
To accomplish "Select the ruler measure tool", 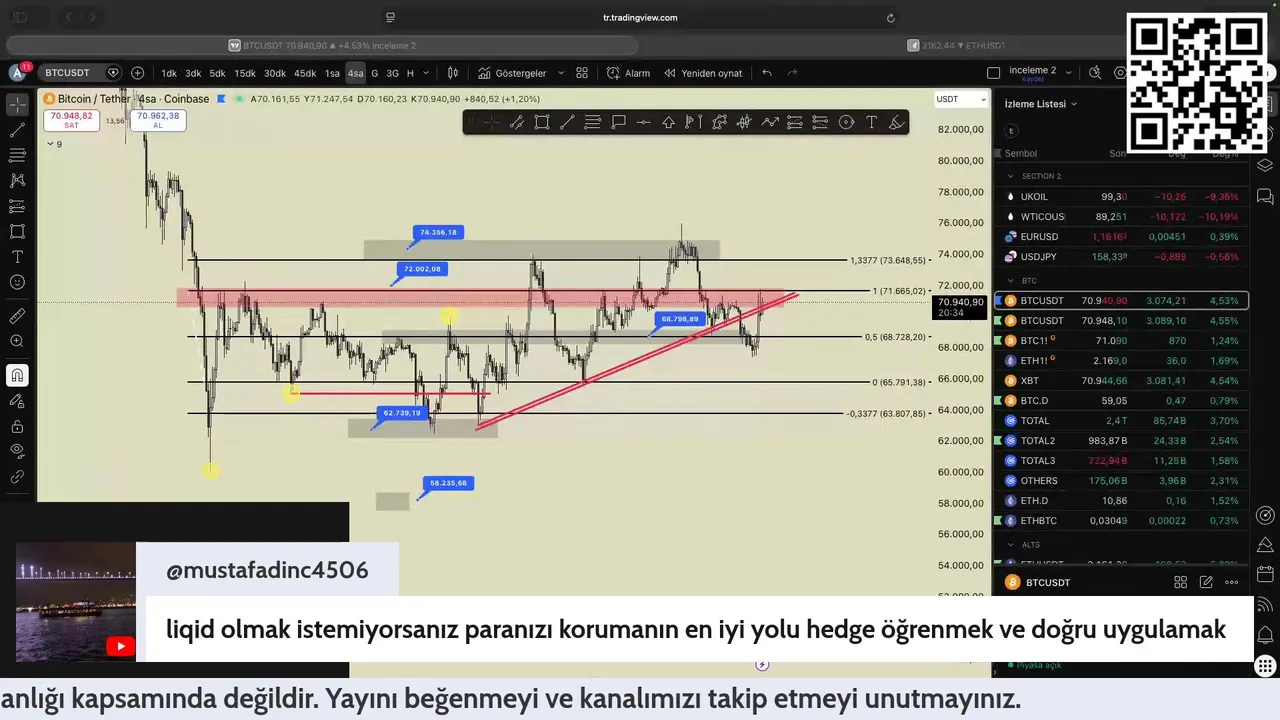I will tap(17, 316).
